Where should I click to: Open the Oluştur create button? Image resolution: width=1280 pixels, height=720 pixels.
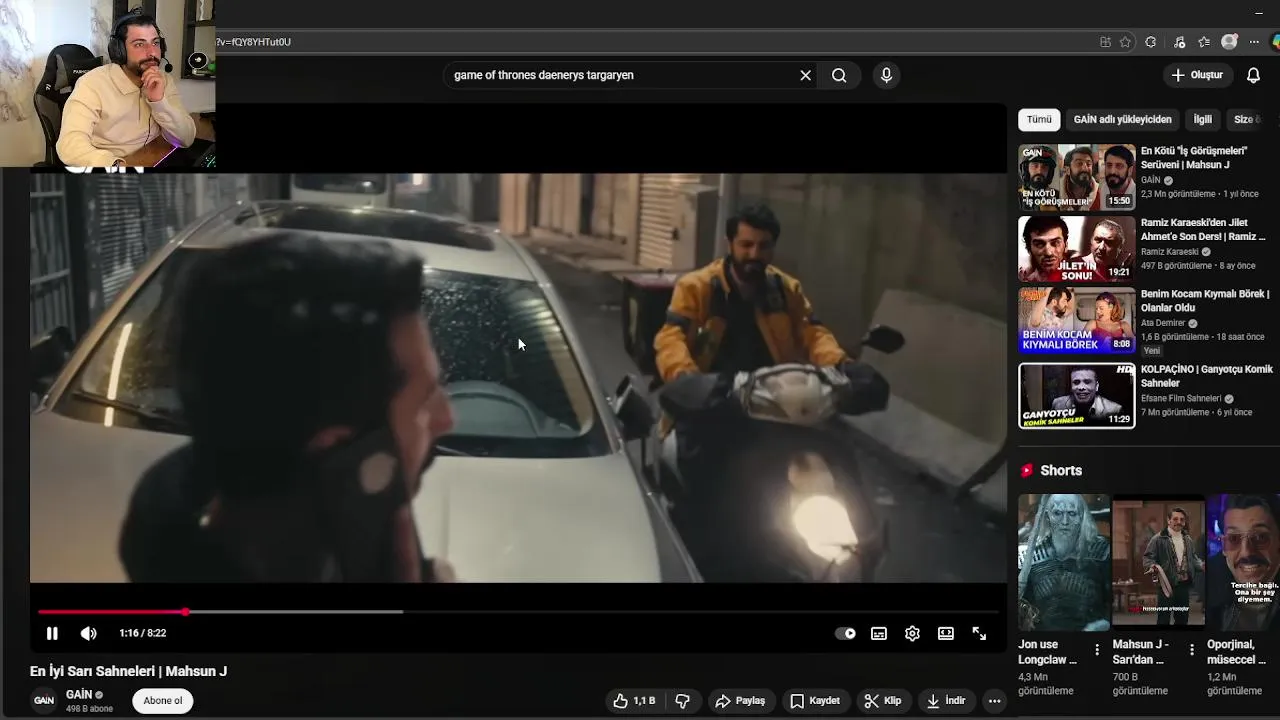(x=1197, y=75)
